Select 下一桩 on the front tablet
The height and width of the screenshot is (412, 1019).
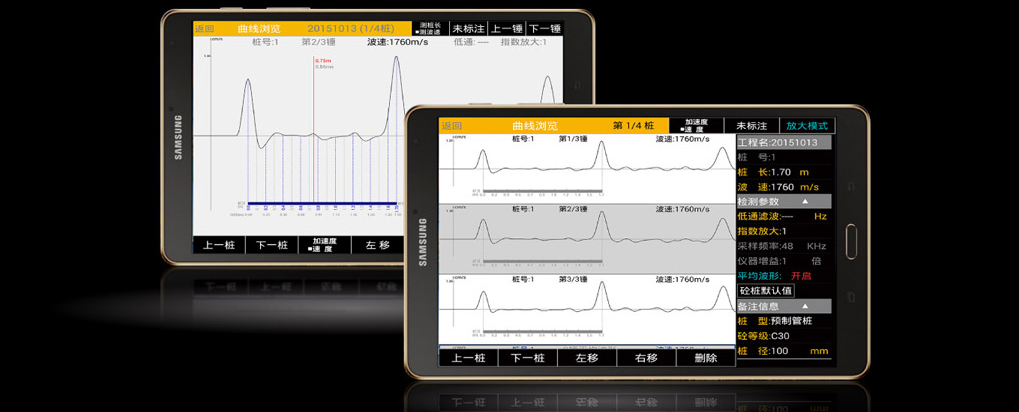point(528,357)
